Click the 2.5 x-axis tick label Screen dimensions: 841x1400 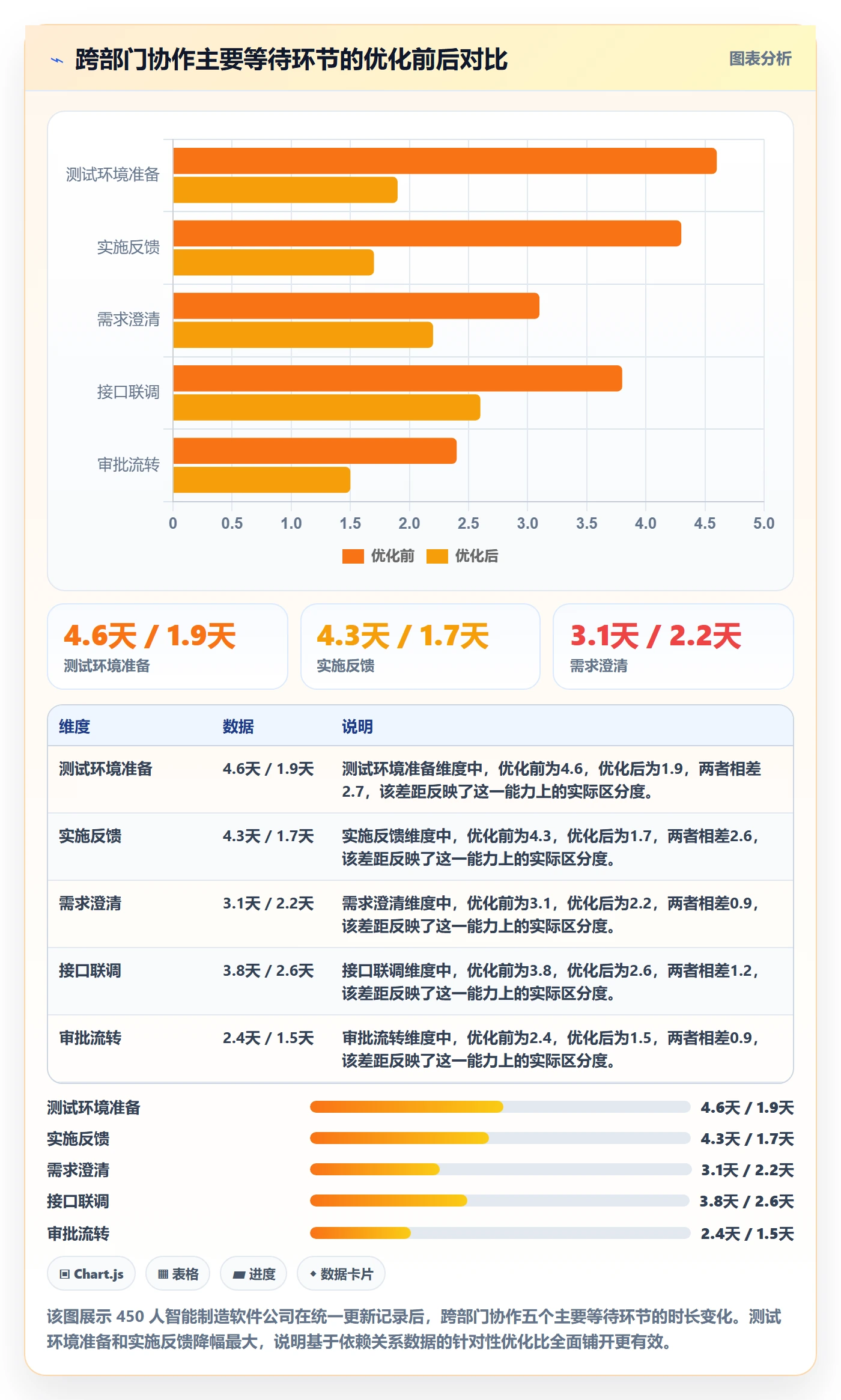coord(469,523)
